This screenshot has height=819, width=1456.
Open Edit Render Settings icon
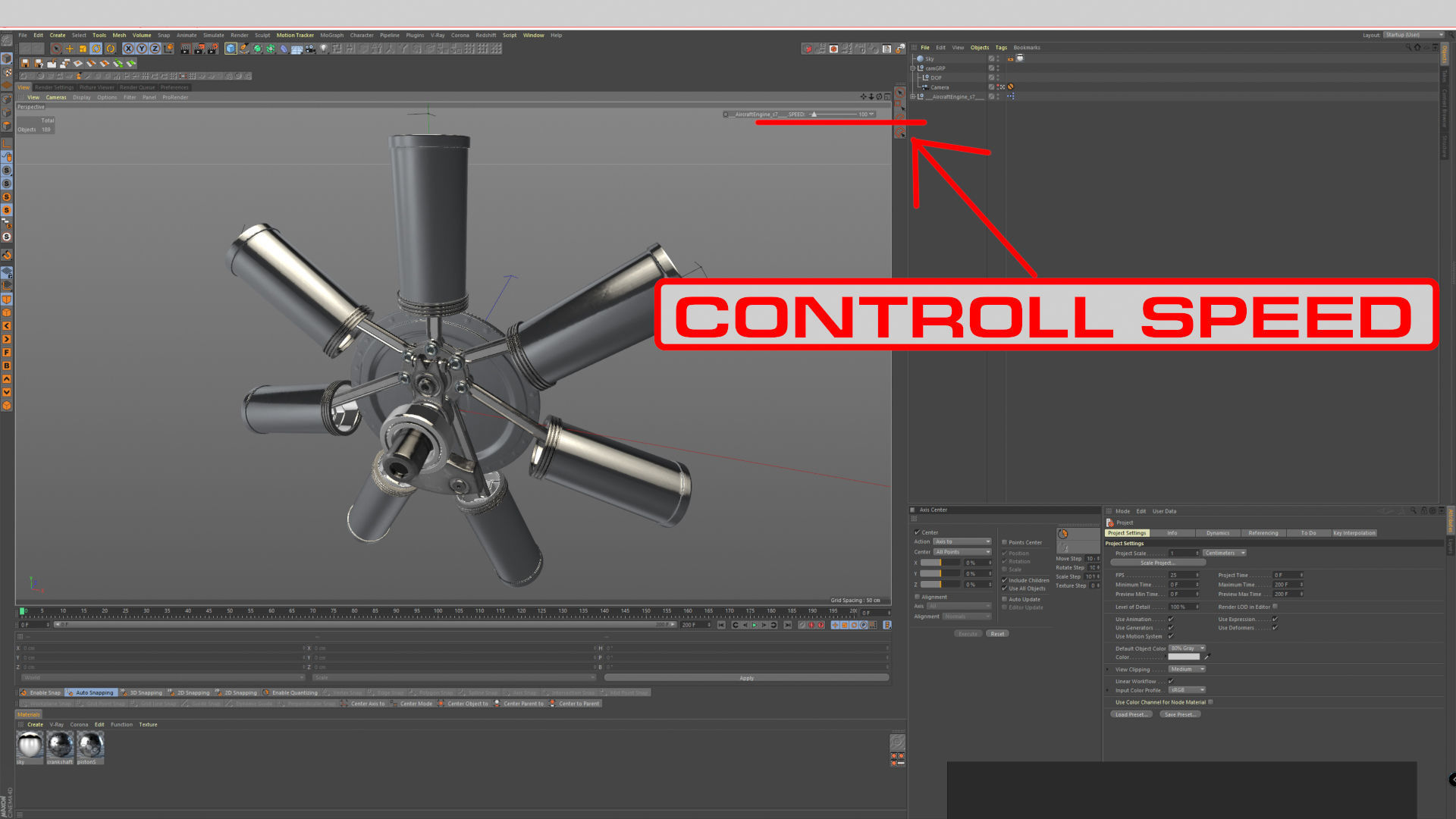click(x=212, y=49)
